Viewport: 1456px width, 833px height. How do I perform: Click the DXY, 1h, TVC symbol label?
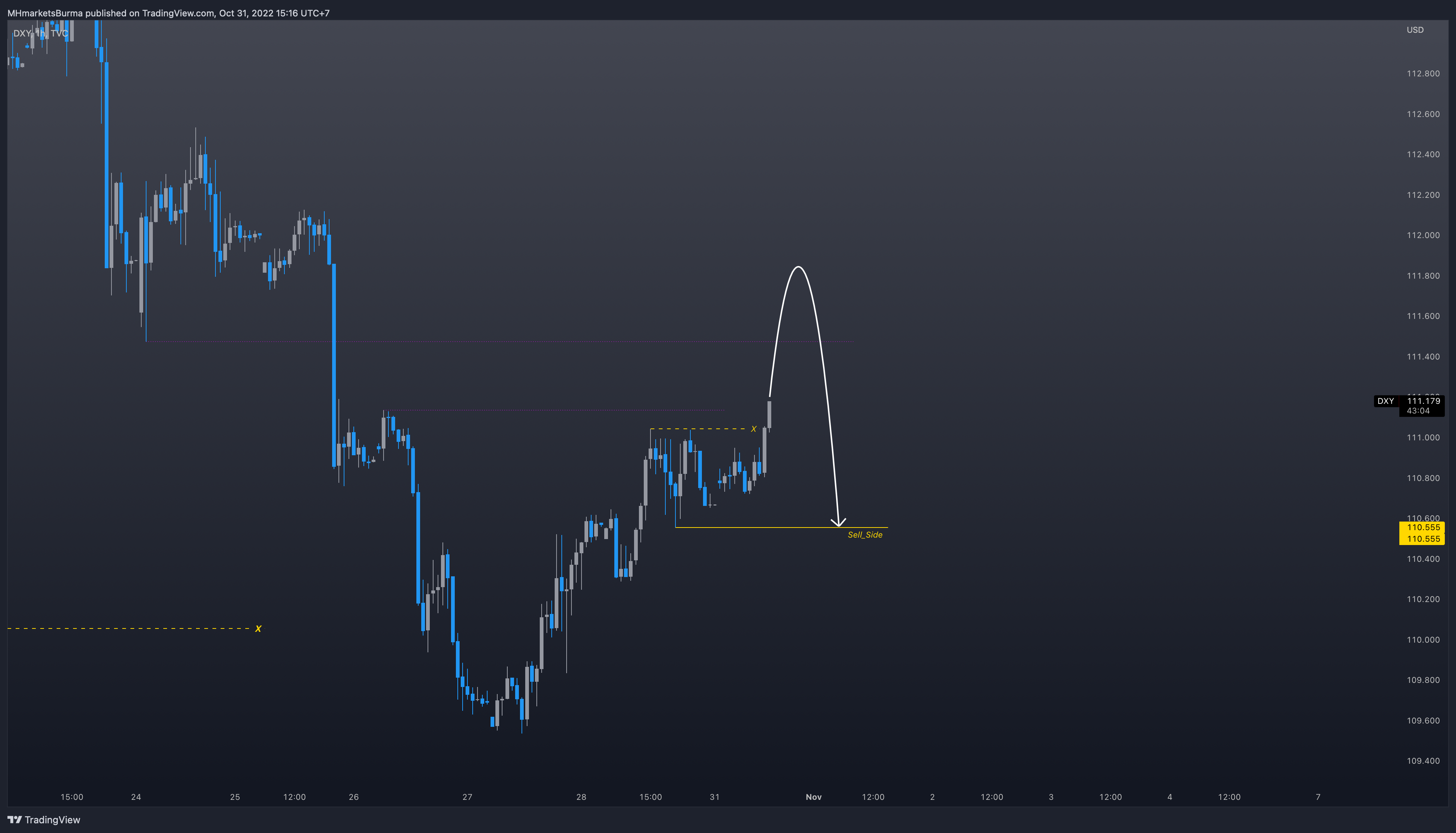click(x=41, y=33)
